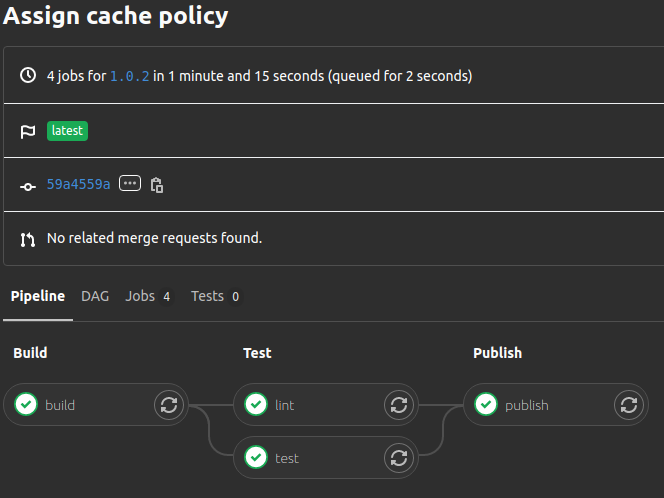
Task: Click the test job passed status icon
Action: point(256,458)
